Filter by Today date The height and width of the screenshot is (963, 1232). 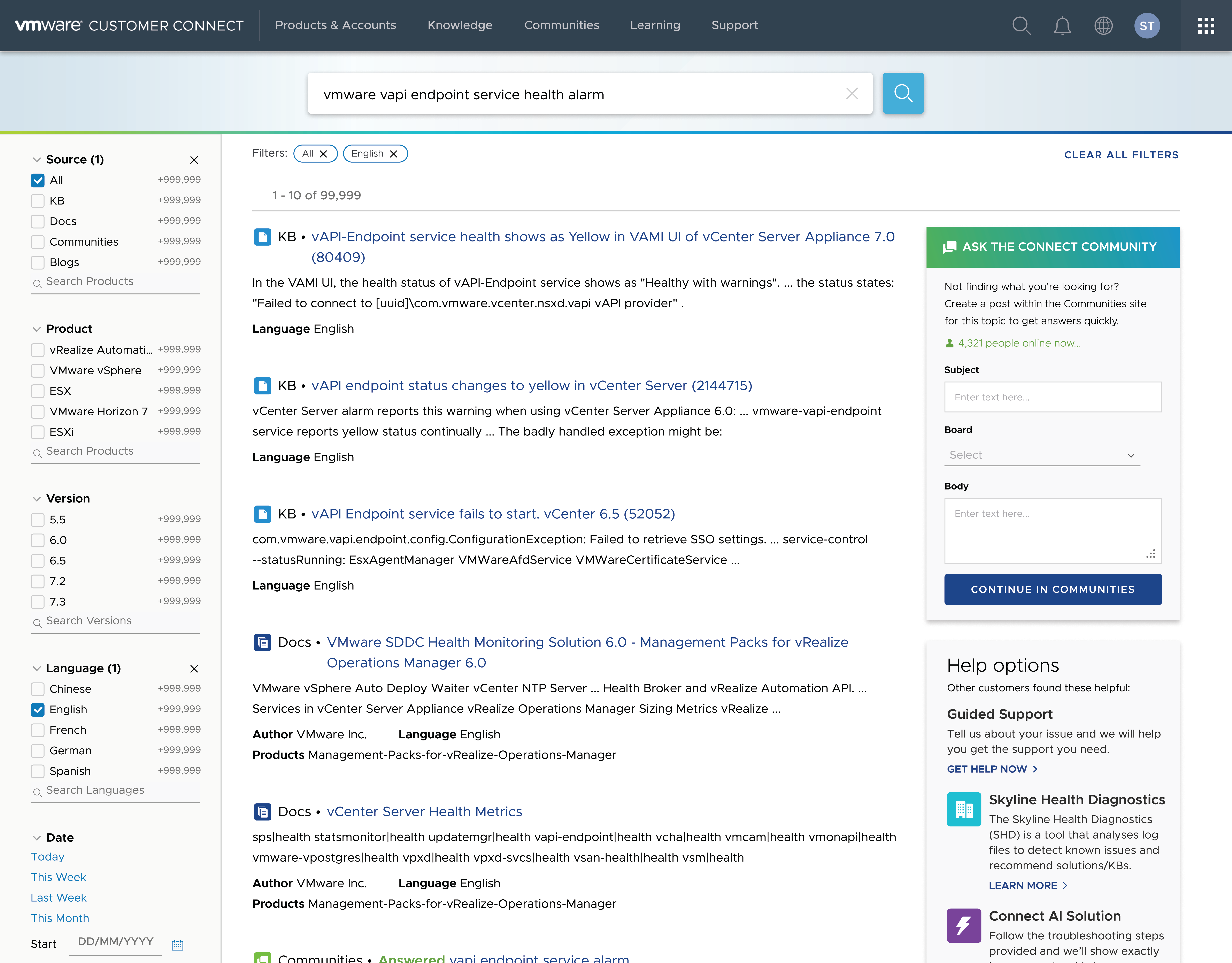click(47, 857)
